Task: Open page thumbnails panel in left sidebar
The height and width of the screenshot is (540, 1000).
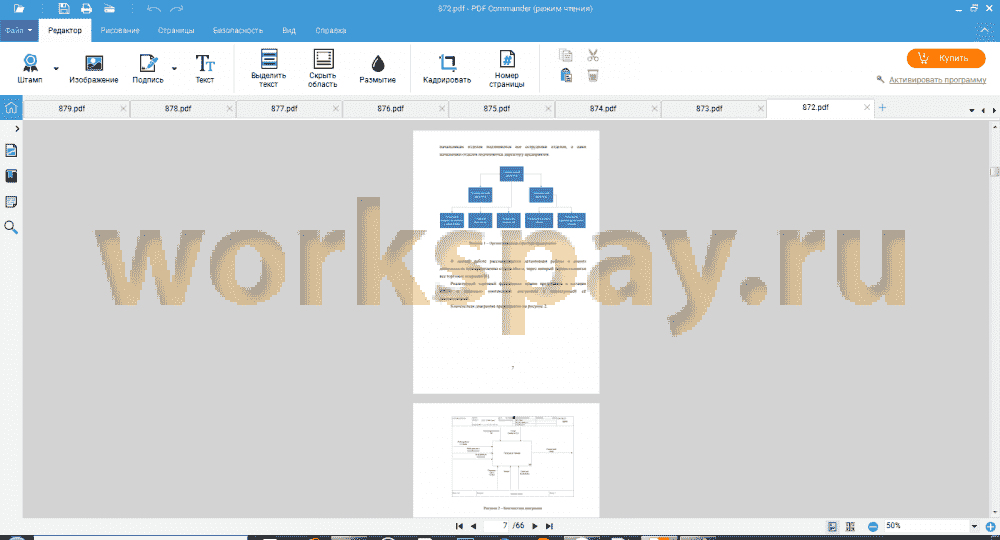Action: click(x=11, y=150)
